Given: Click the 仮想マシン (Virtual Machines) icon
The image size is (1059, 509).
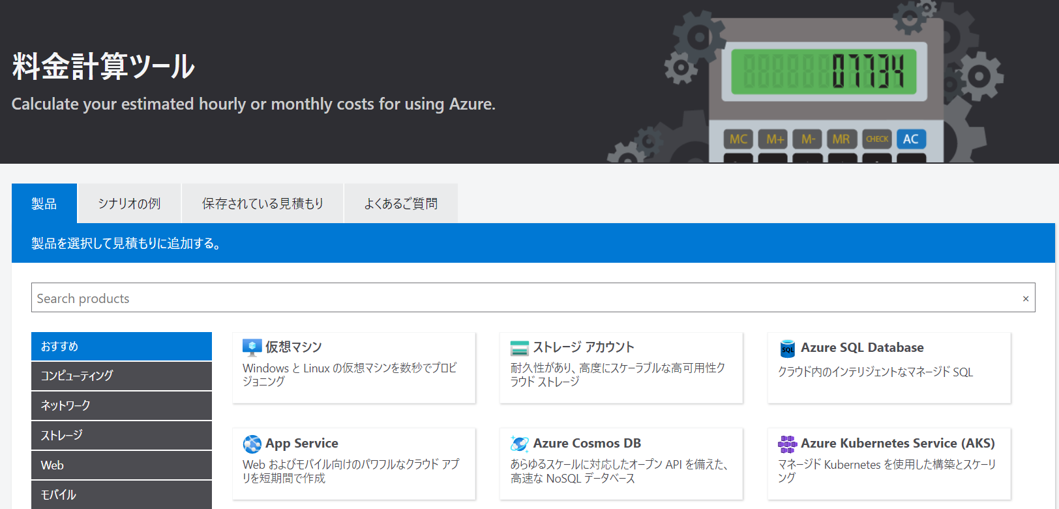Looking at the screenshot, I should pyautogui.click(x=252, y=348).
